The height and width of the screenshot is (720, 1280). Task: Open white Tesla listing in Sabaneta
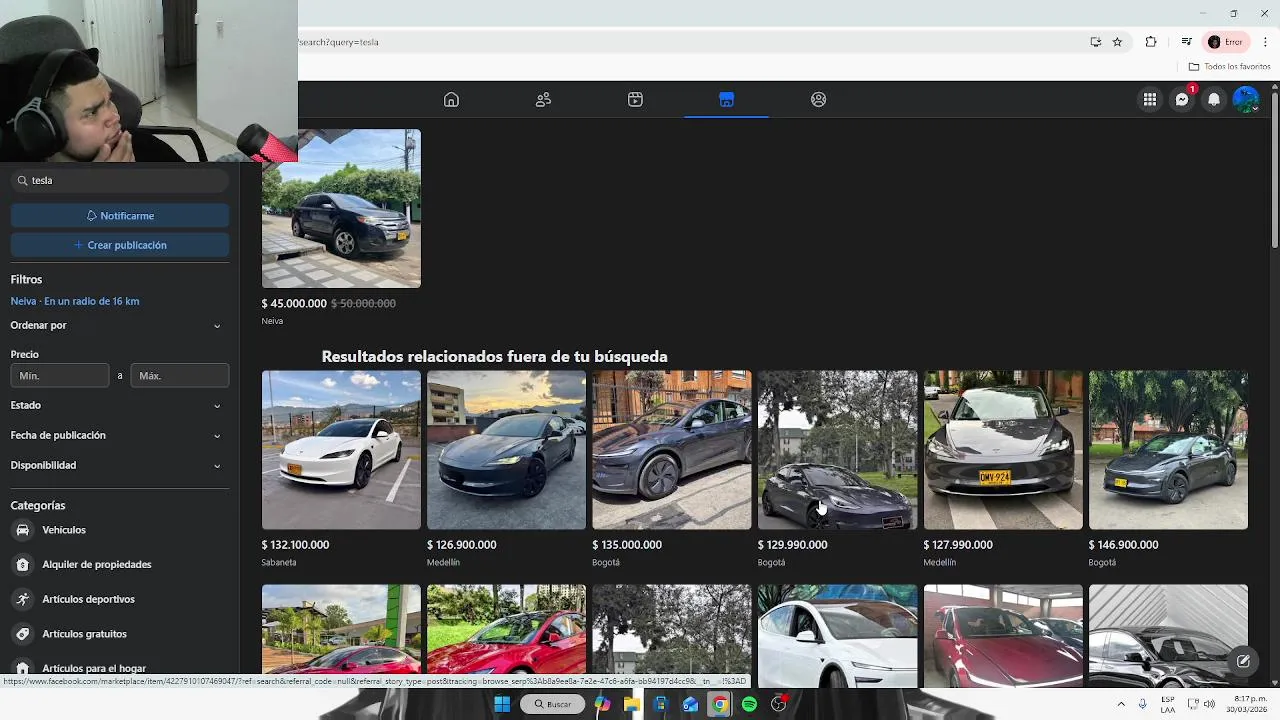point(341,450)
